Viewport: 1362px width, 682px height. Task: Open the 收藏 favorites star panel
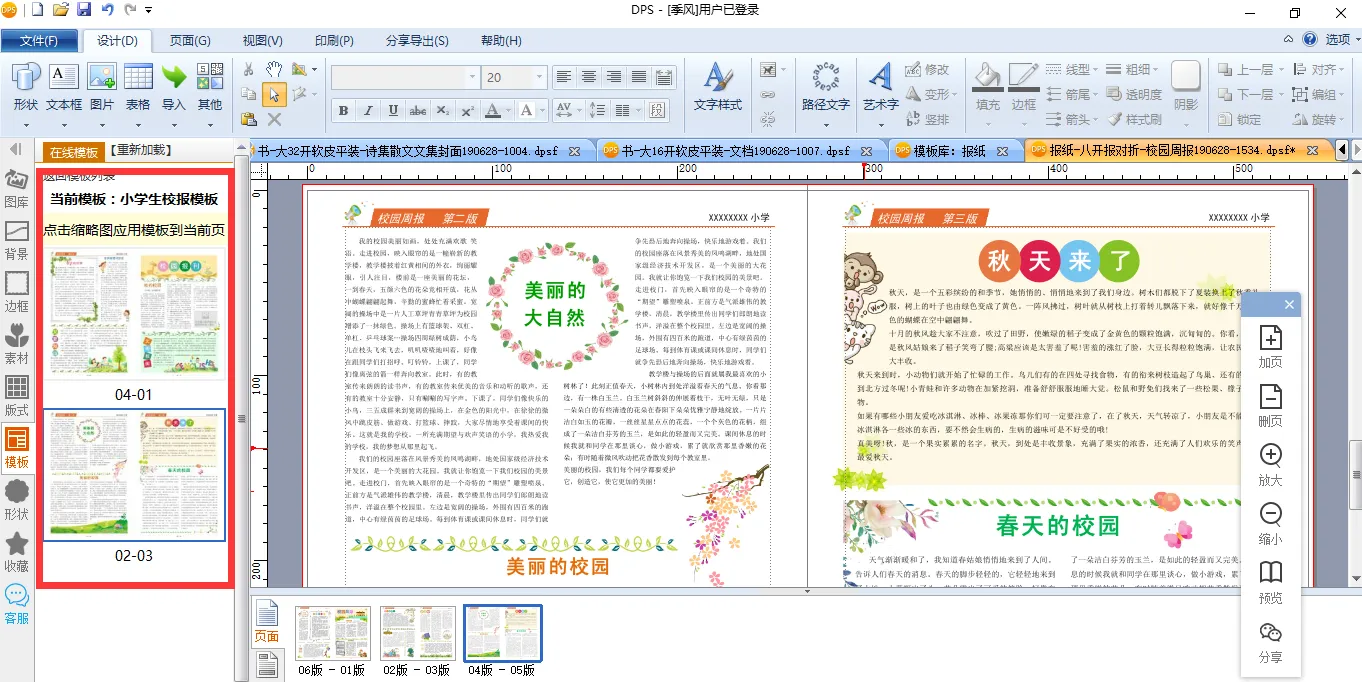[x=17, y=551]
